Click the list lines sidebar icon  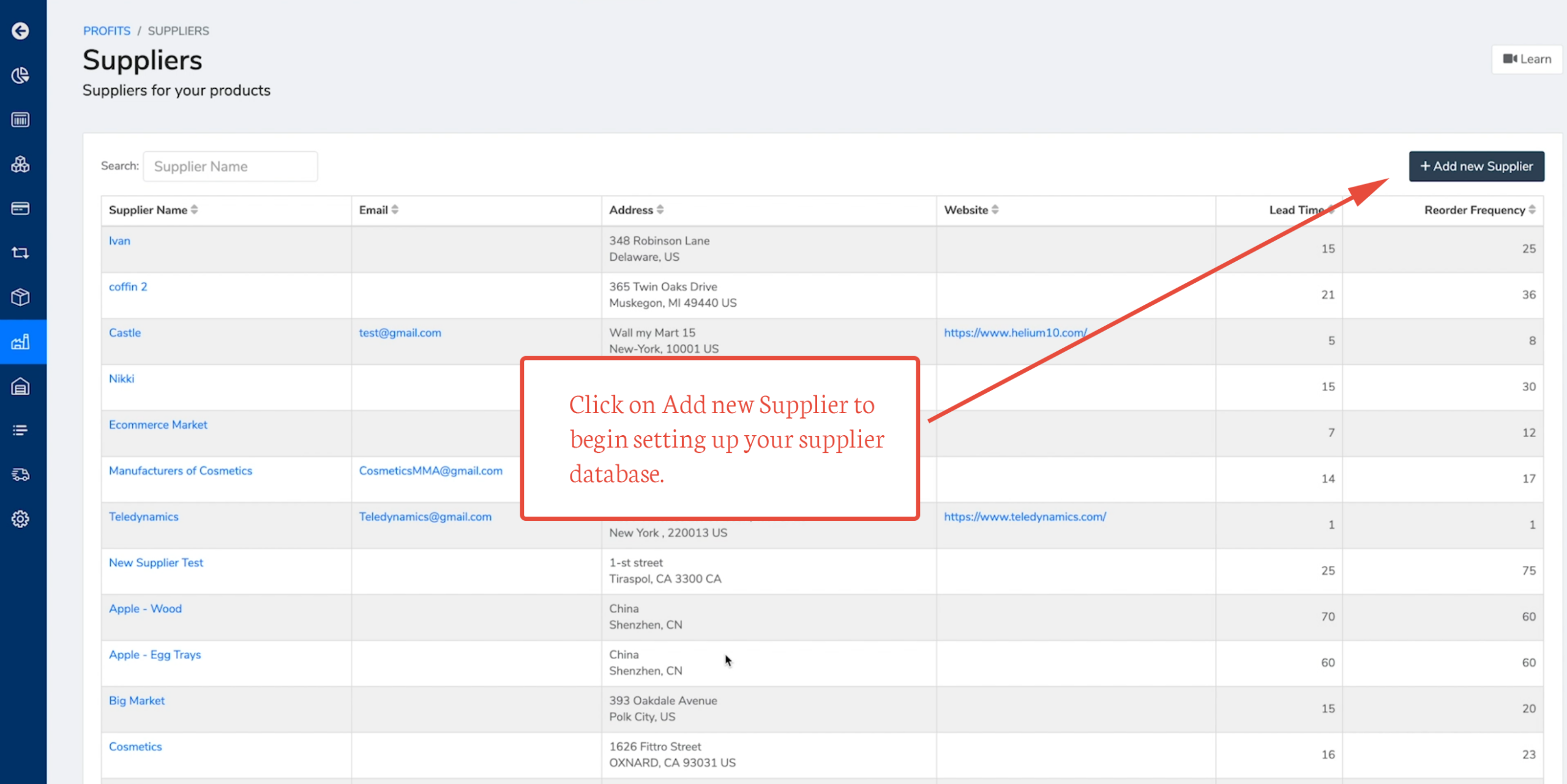pos(20,430)
